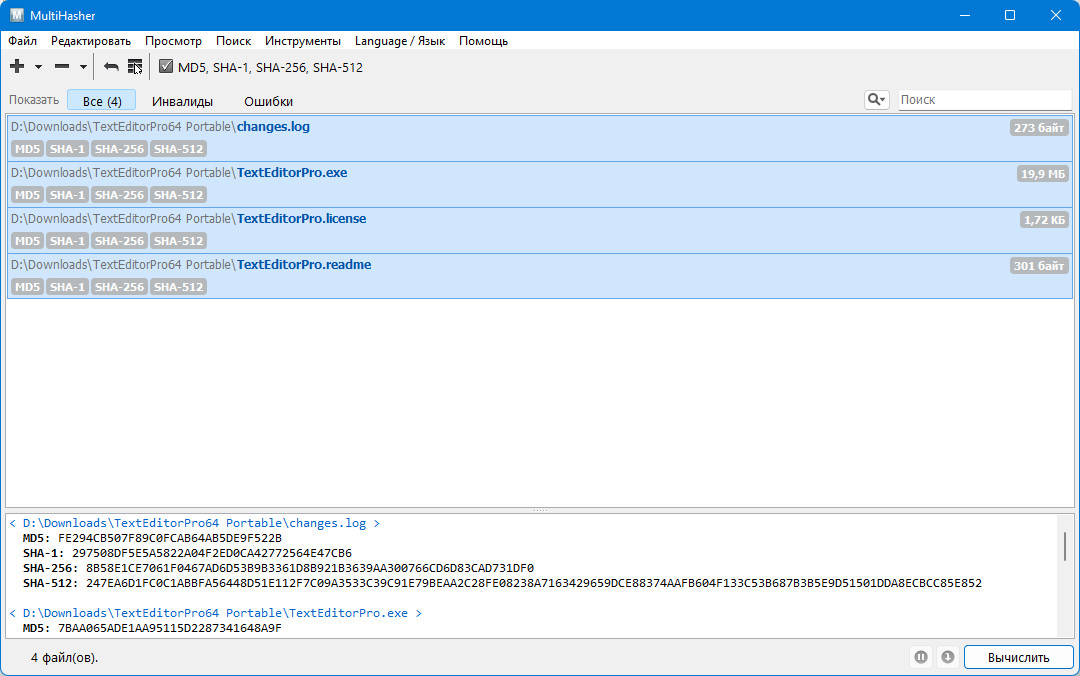Click the plus add files icon
The width and height of the screenshot is (1080, 676).
17,66
